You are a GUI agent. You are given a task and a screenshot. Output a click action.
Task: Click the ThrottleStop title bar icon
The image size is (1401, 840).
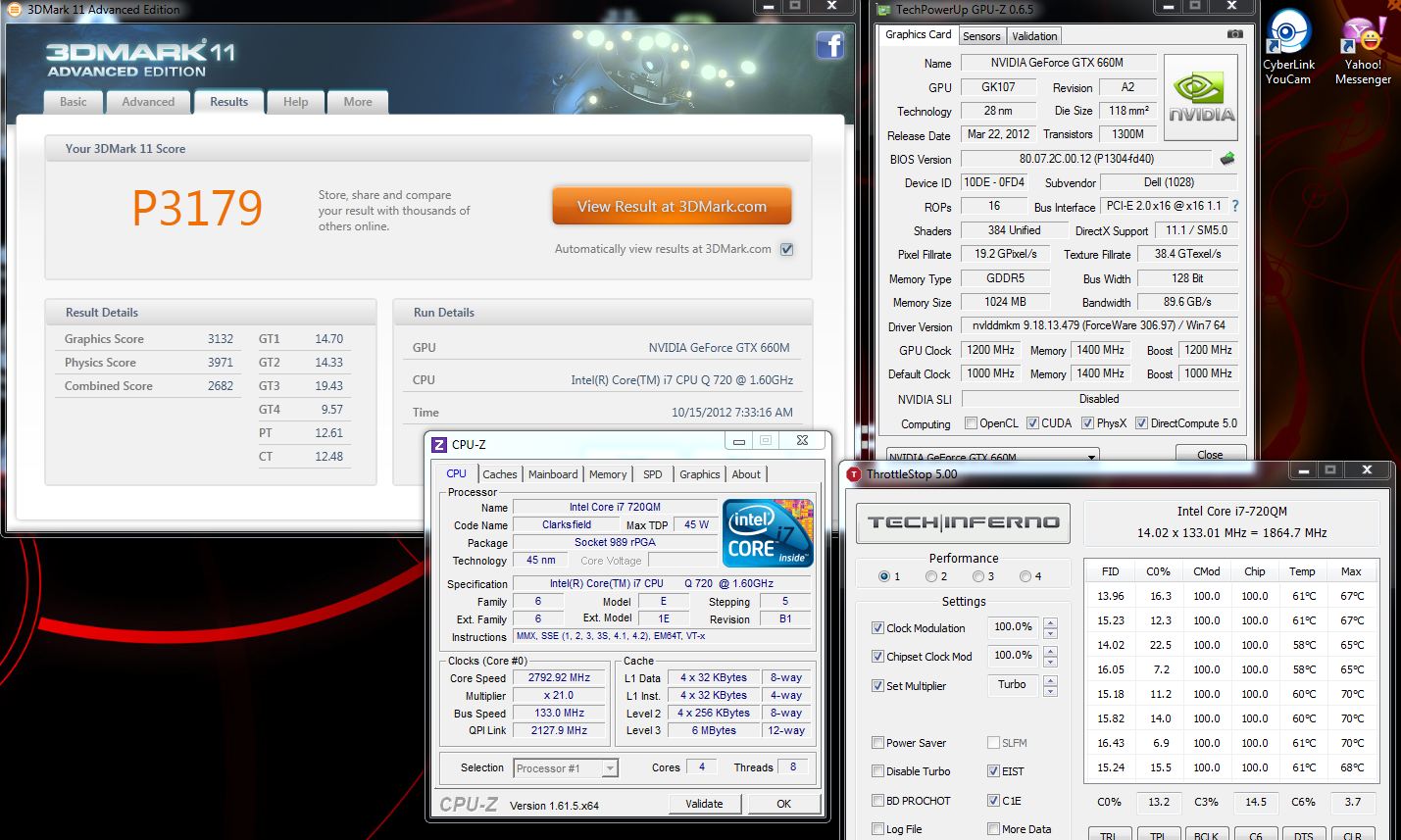(x=854, y=474)
